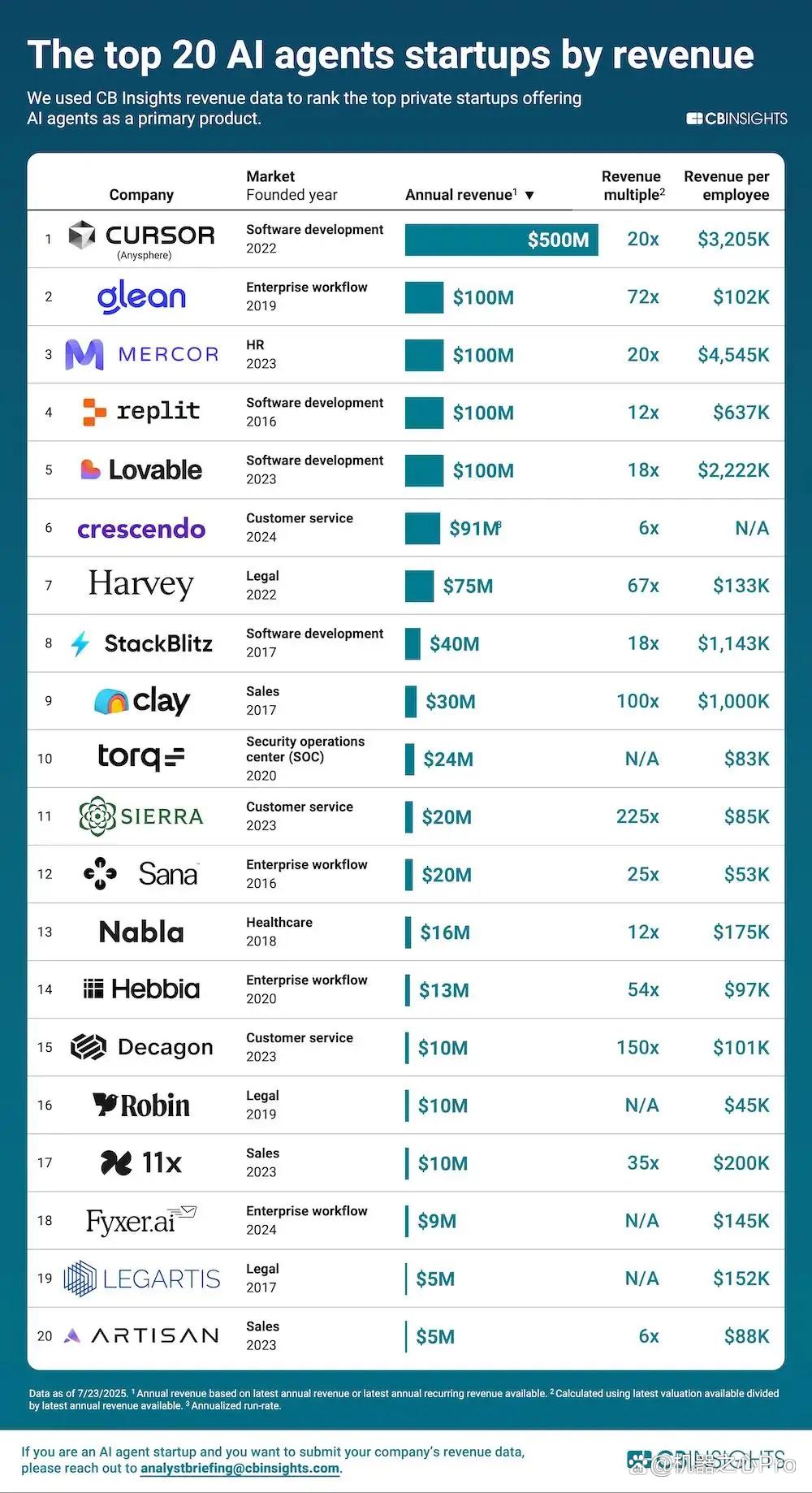Click the Clay rainbow logo icon
This screenshot has height=1493, width=812.
click(x=111, y=701)
